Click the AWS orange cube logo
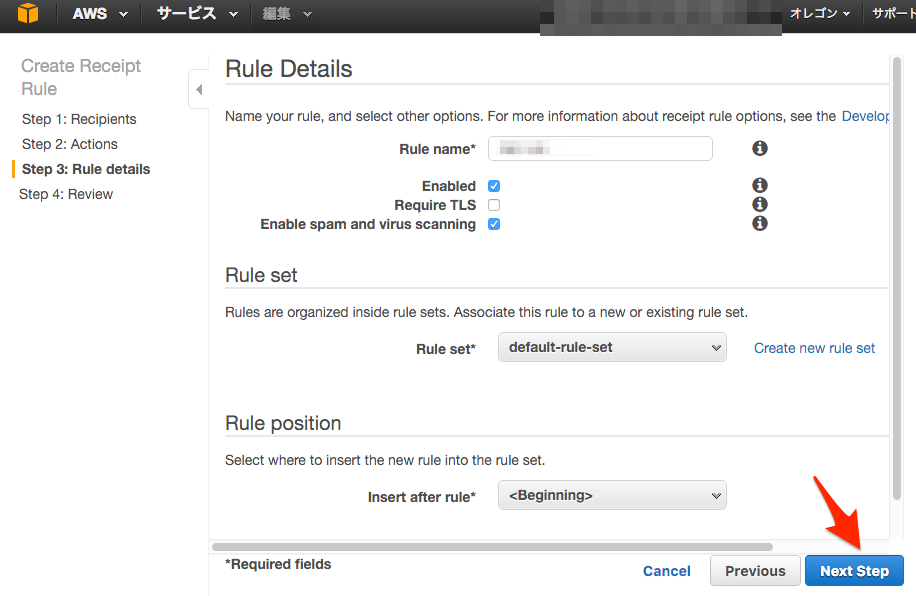 point(28,14)
